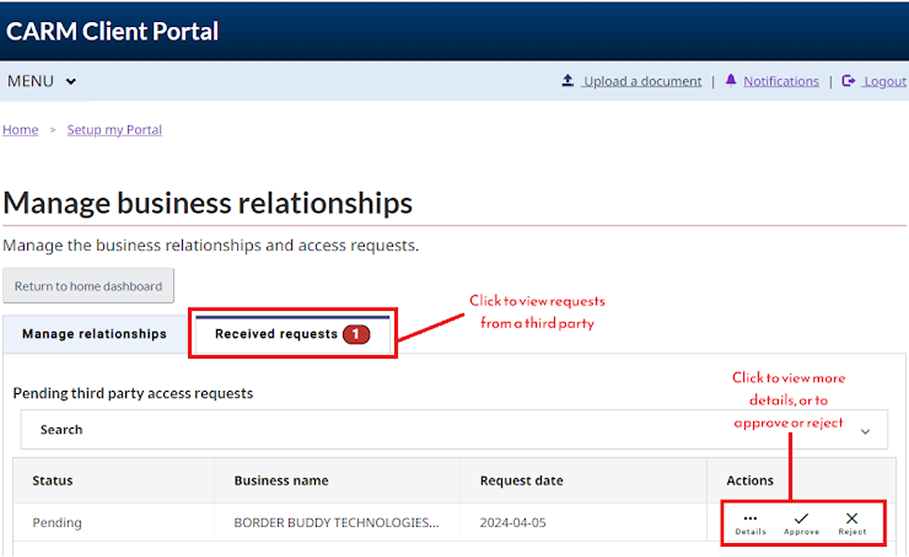
Task: Click Return to home dashboard button
Action: pos(88,286)
